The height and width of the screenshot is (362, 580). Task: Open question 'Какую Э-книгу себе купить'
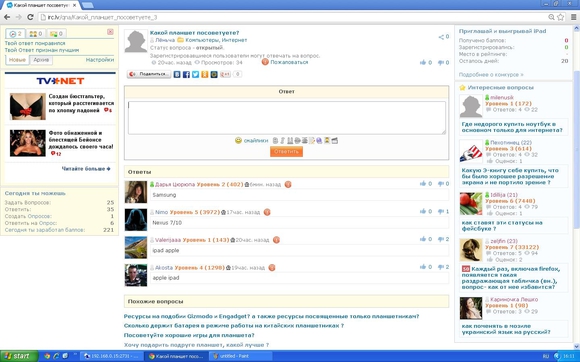pos(510,176)
